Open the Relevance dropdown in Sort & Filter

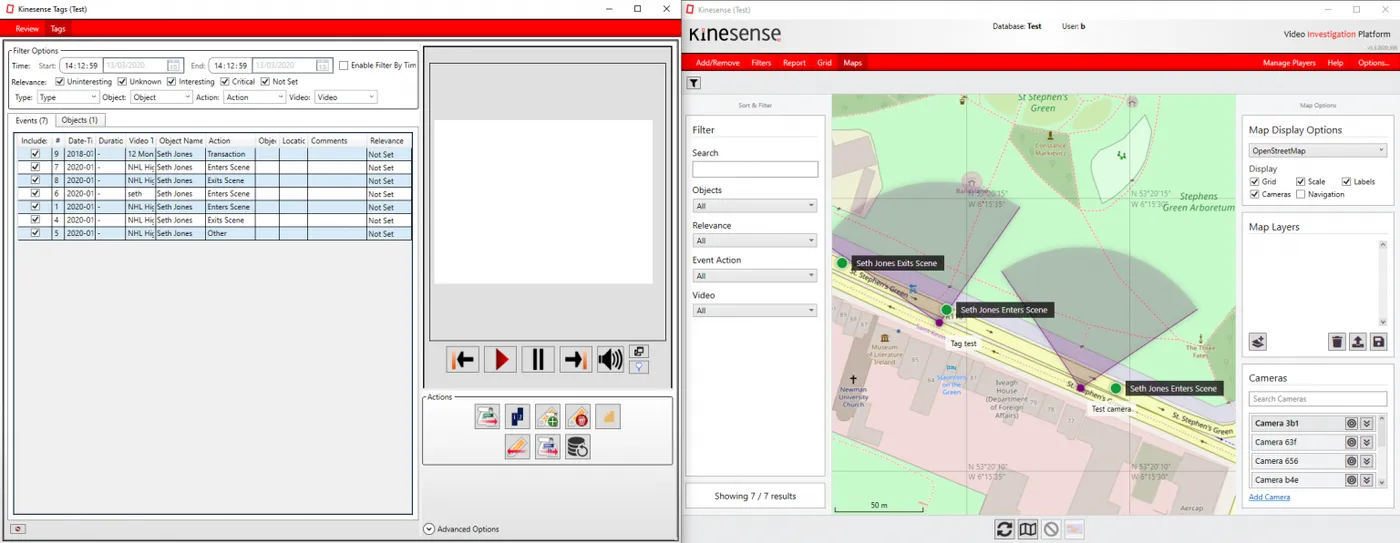tap(755, 241)
